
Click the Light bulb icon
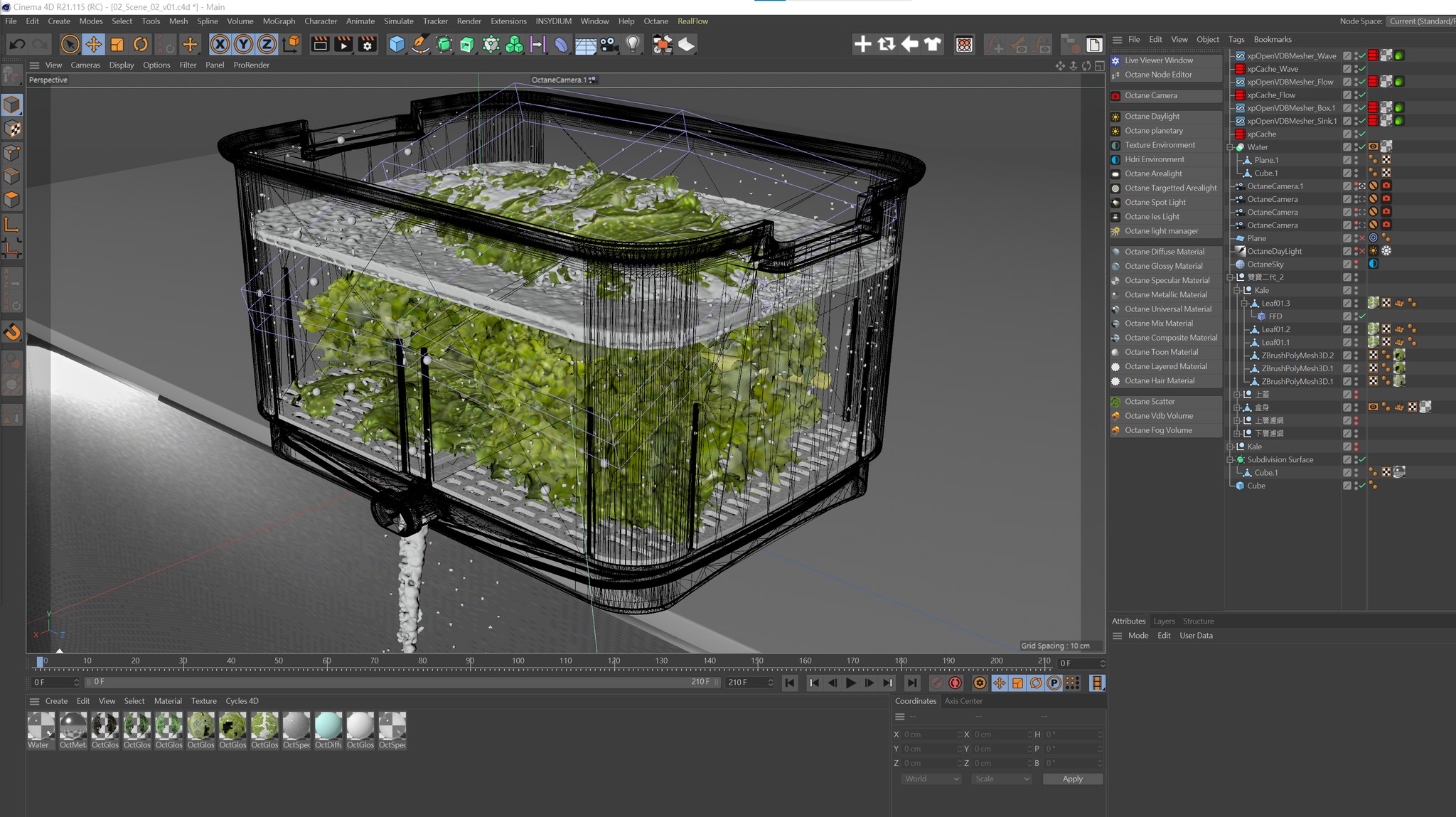tap(633, 45)
